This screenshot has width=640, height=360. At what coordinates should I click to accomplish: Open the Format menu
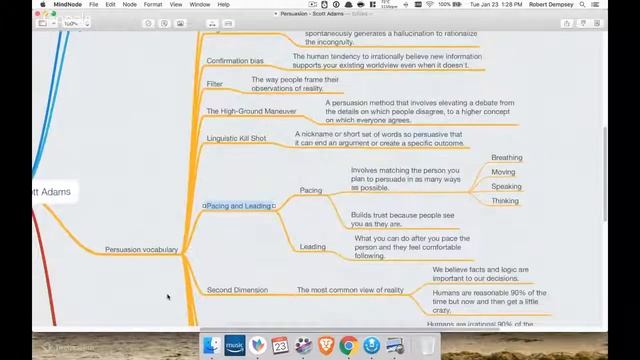tap(153, 4)
